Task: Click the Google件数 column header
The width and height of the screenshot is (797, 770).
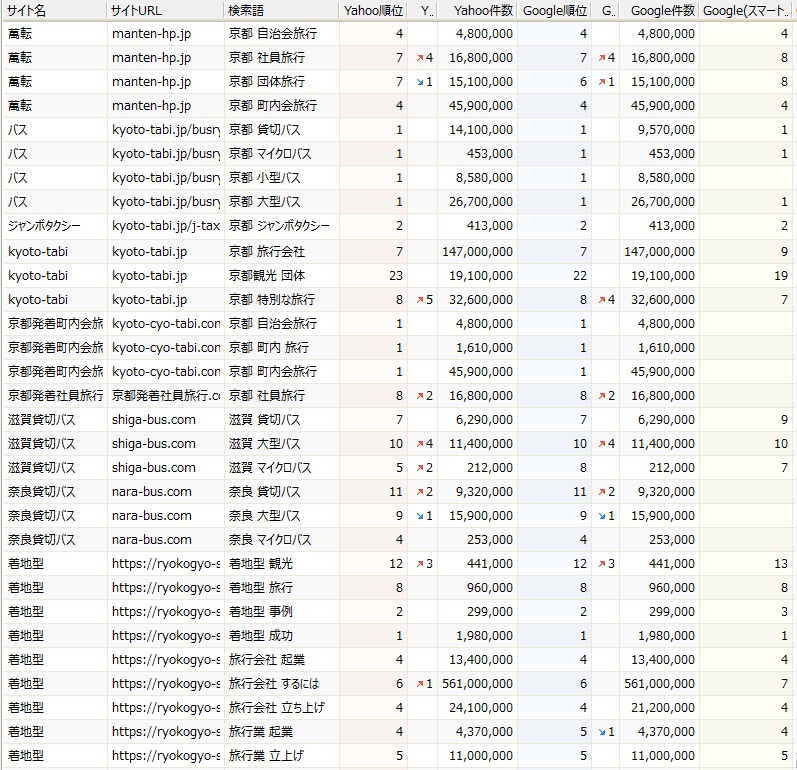Action: (x=658, y=10)
